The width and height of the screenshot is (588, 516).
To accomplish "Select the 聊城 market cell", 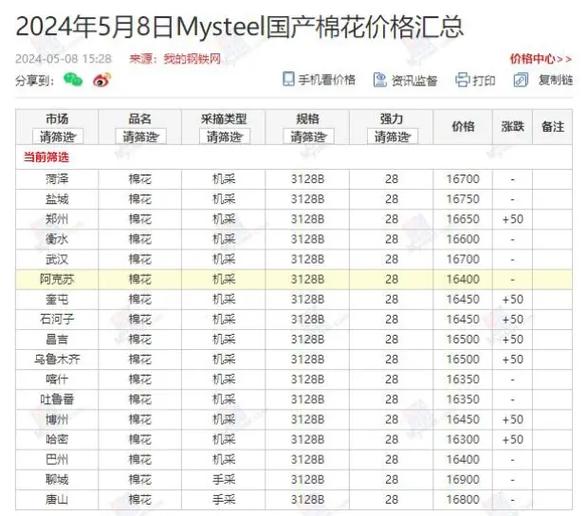I will click(57, 480).
